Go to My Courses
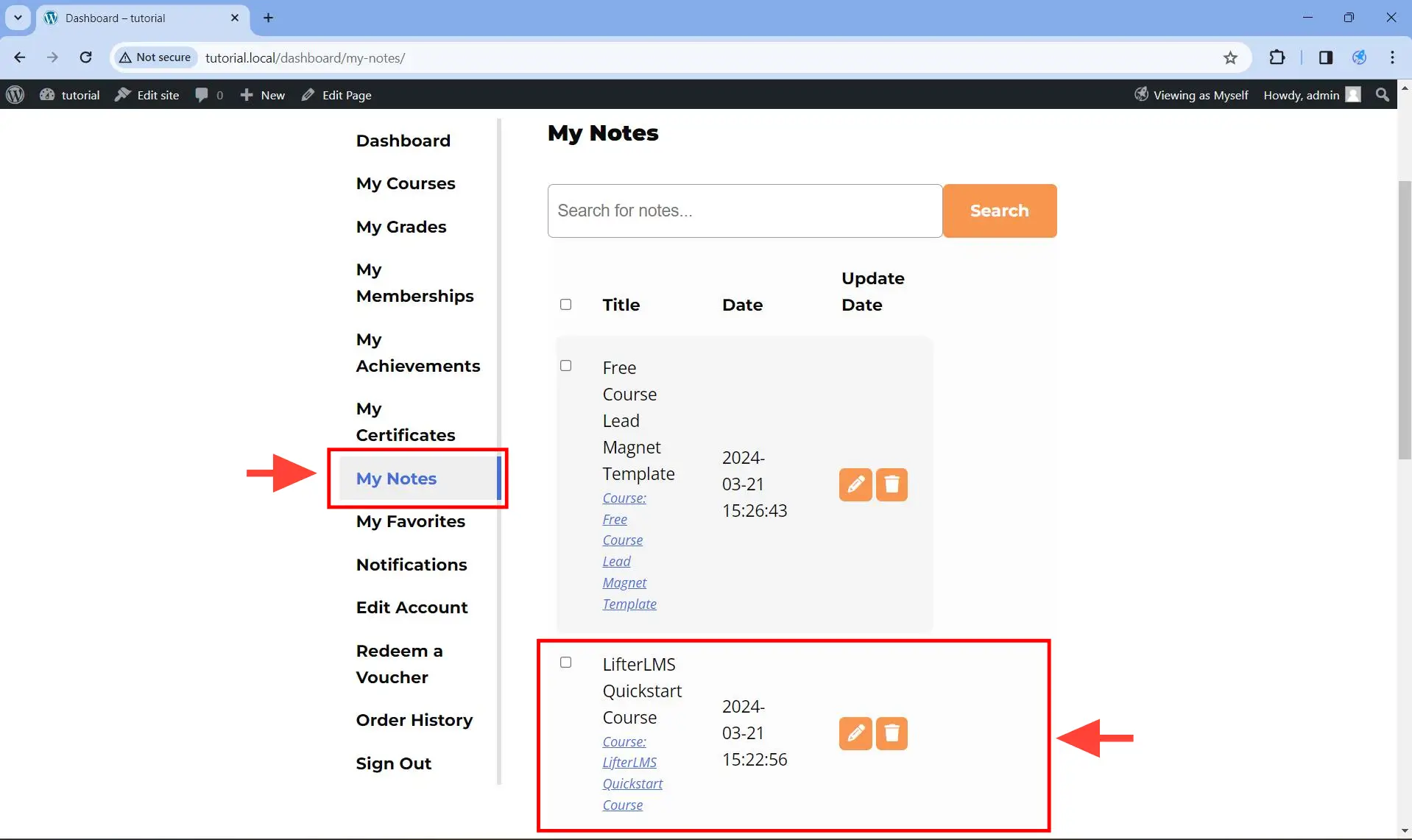The width and height of the screenshot is (1412, 840). (406, 183)
